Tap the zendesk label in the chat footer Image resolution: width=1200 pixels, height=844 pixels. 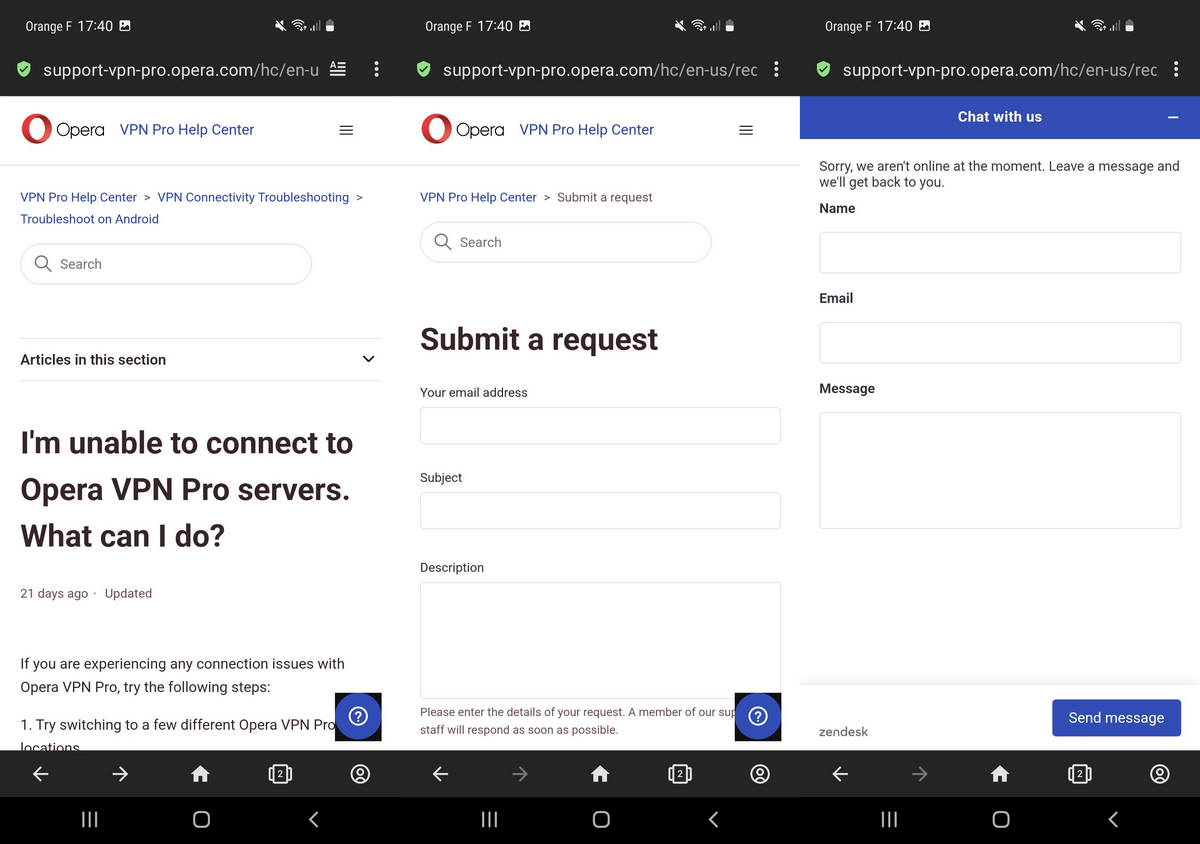(x=843, y=732)
